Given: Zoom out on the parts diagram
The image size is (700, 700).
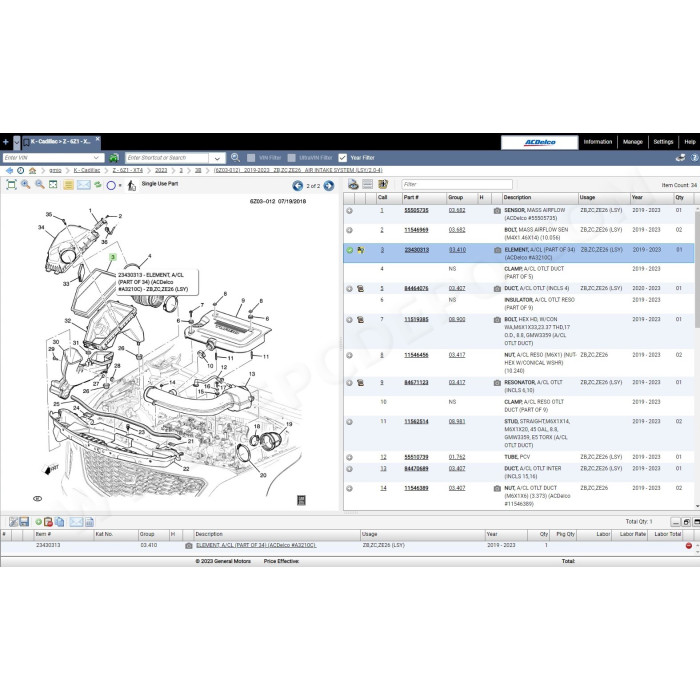Looking at the screenshot, I should [40, 185].
